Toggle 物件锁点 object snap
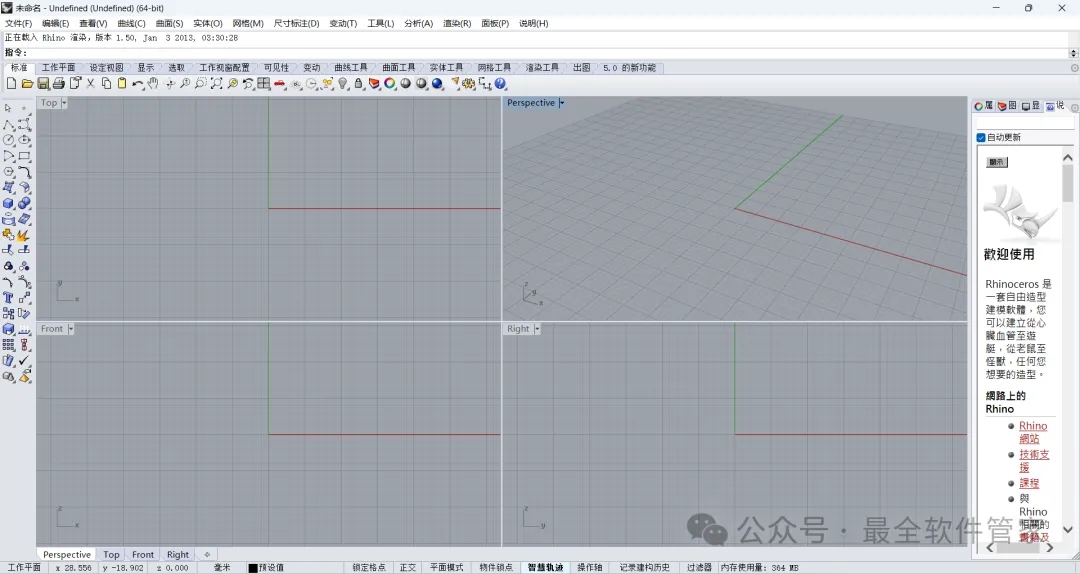1080x574 pixels. (496, 568)
